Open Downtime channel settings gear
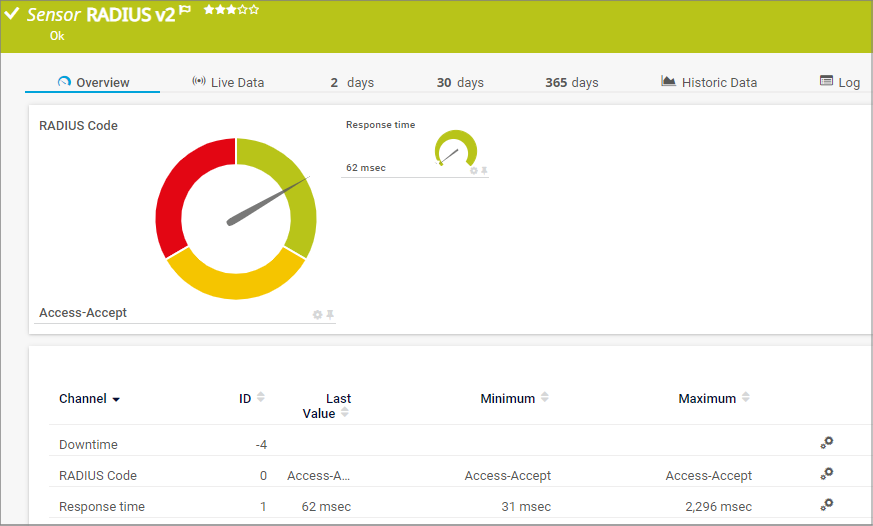The width and height of the screenshot is (873, 526). [826, 442]
